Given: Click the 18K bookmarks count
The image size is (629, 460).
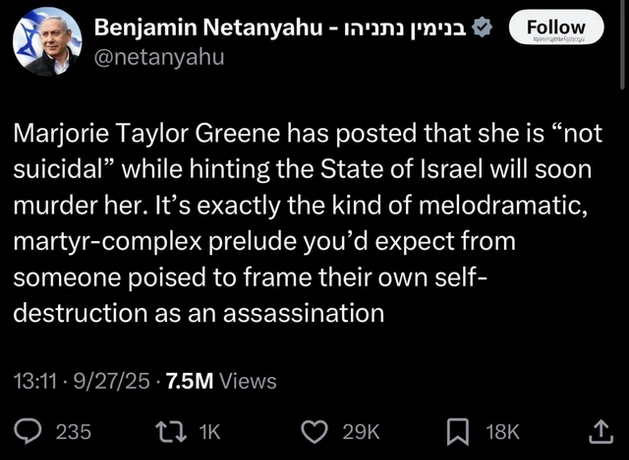Looking at the screenshot, I should (503, 432).
